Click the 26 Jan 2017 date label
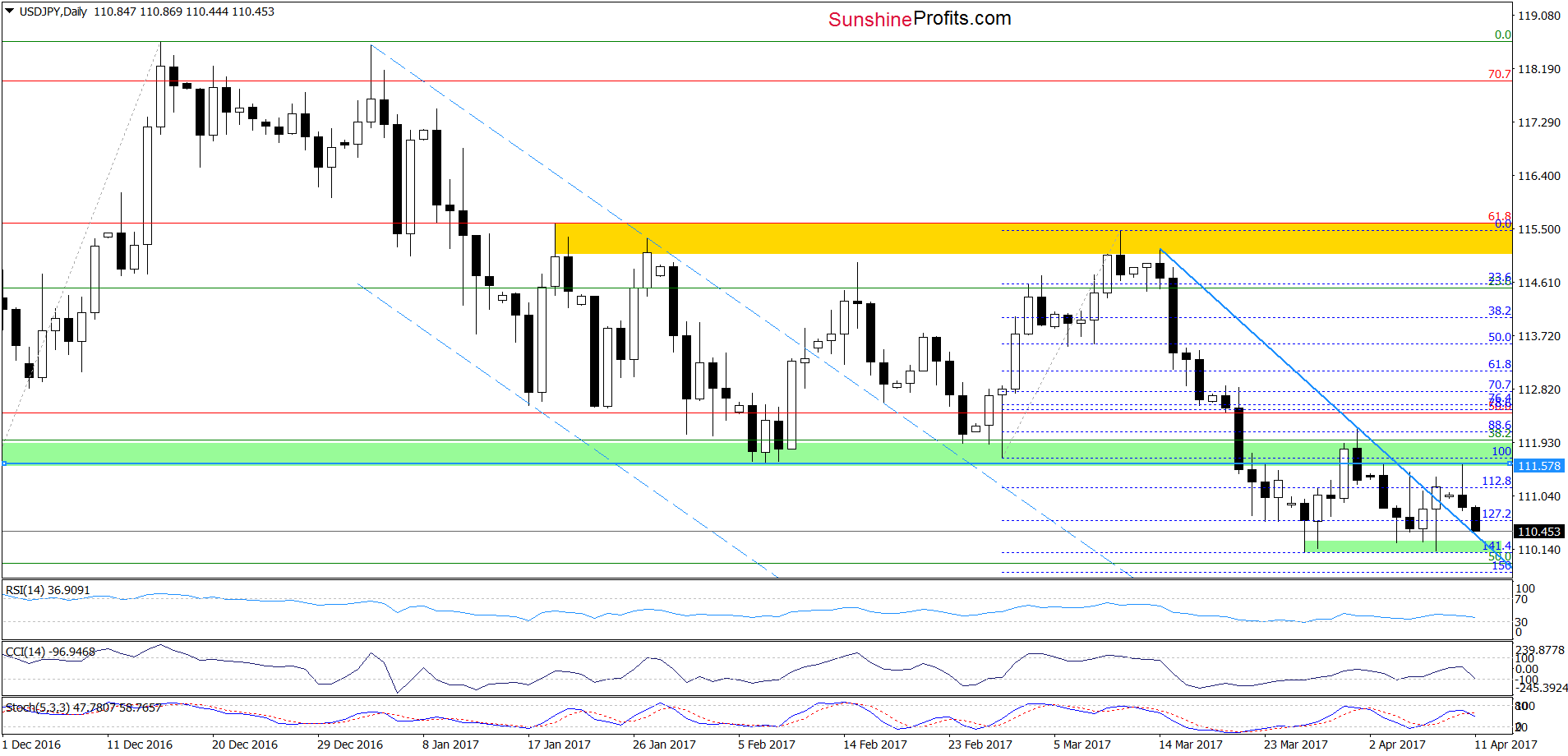The width and height of the screenshot is (1568, 756). [x=664, y=744]
